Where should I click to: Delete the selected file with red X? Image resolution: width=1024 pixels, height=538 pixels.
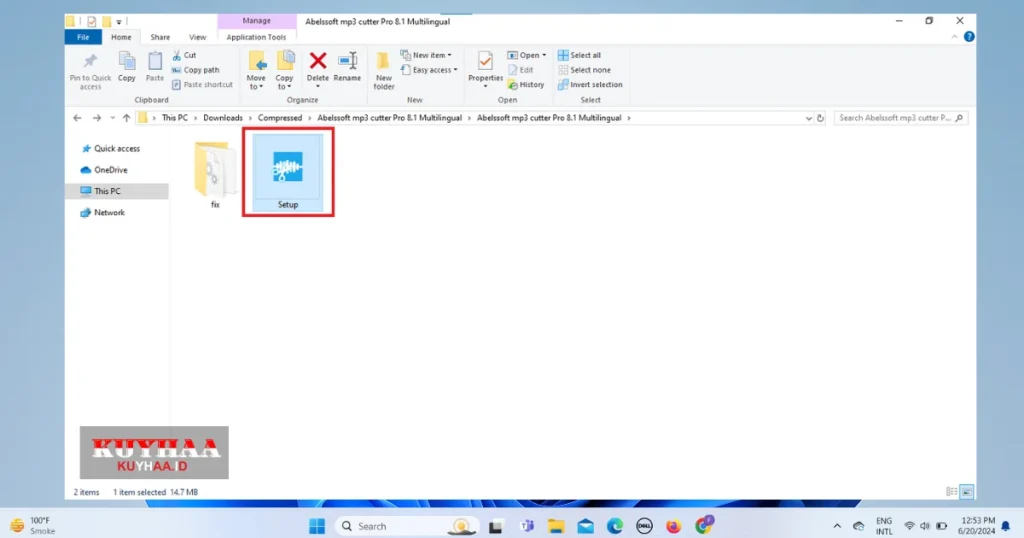318,71
